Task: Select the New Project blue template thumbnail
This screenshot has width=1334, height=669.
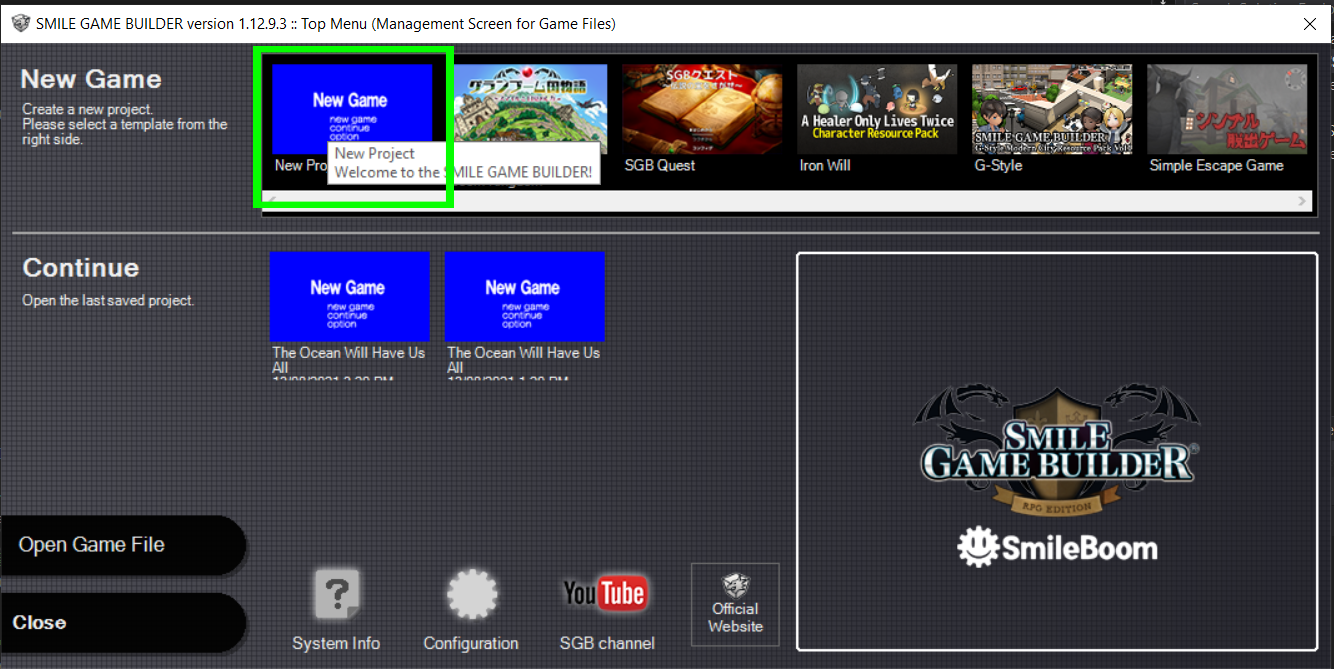Action: [352, 108]
